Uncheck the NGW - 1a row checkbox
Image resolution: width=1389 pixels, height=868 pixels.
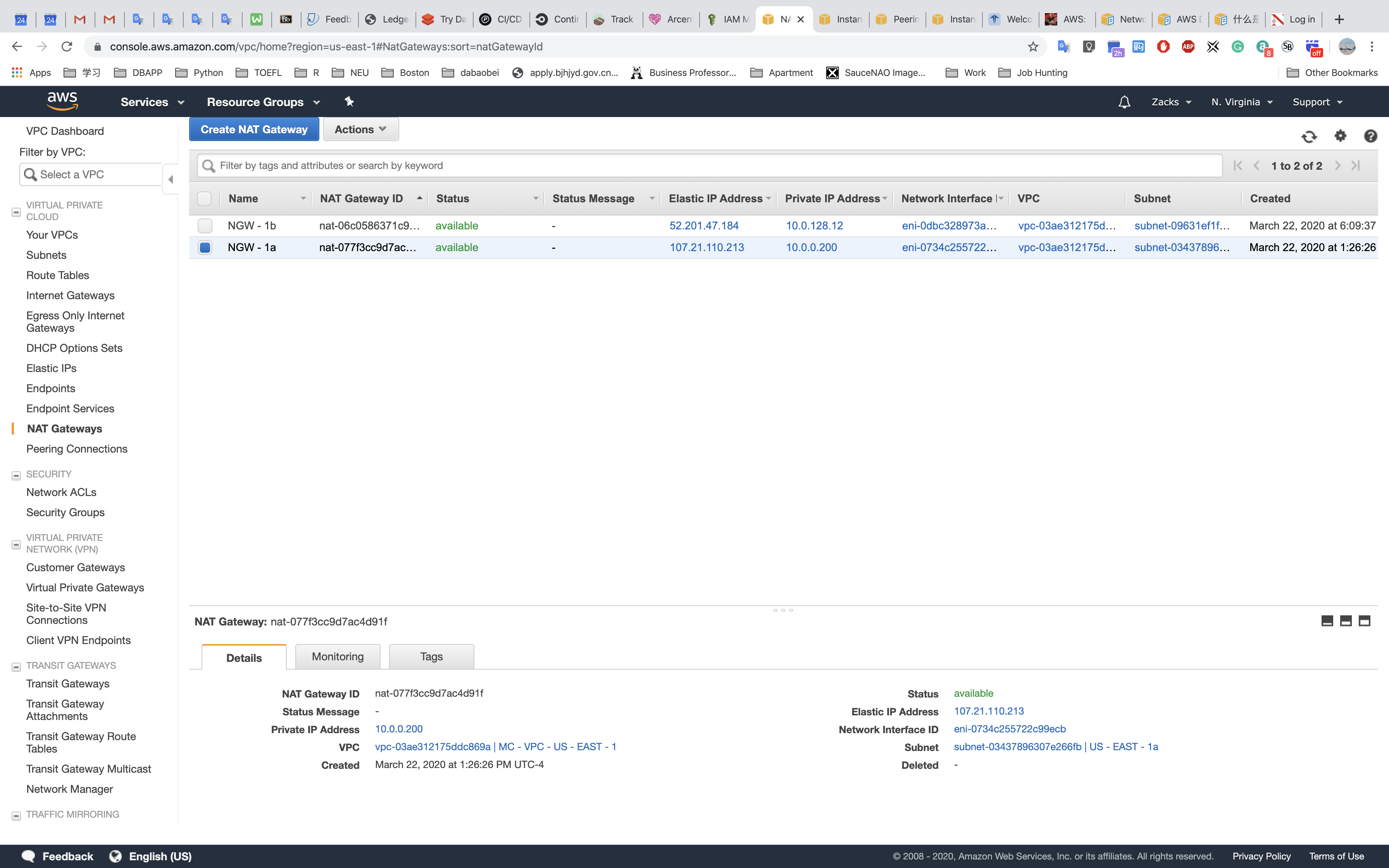[x=205, y=248]
